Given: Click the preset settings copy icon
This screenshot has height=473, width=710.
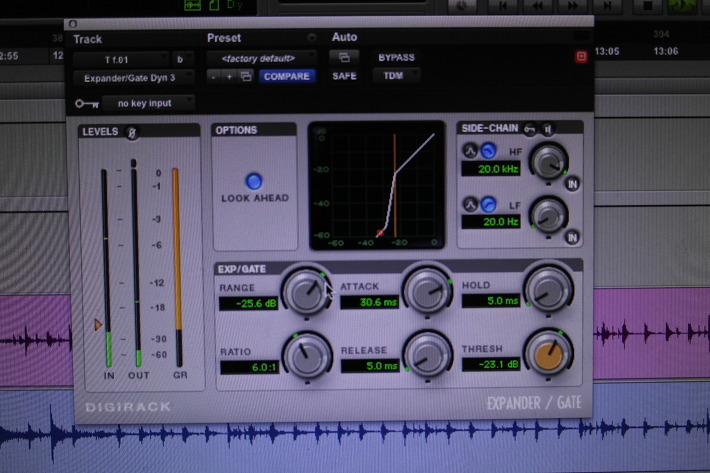Looking at the screenshot, I should pyautogui.click(x=246, y=76).
